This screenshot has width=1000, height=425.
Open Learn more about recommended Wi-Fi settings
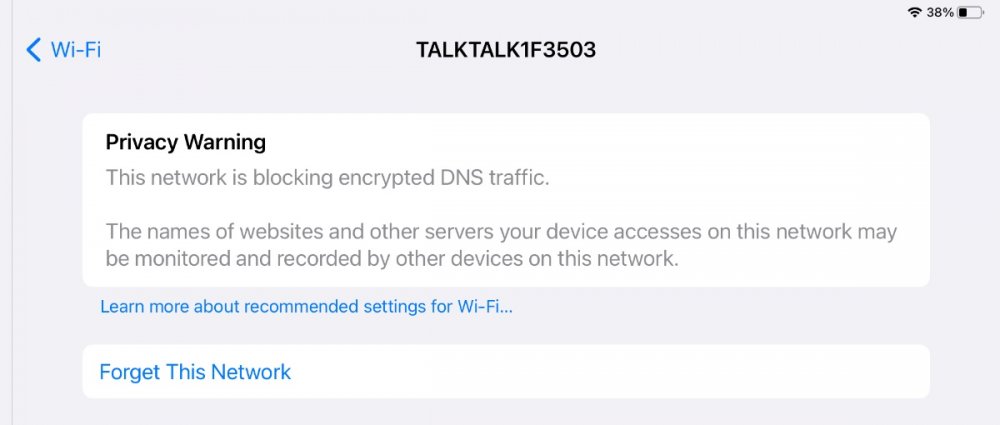pyautogui.click(x=306, y=306)
